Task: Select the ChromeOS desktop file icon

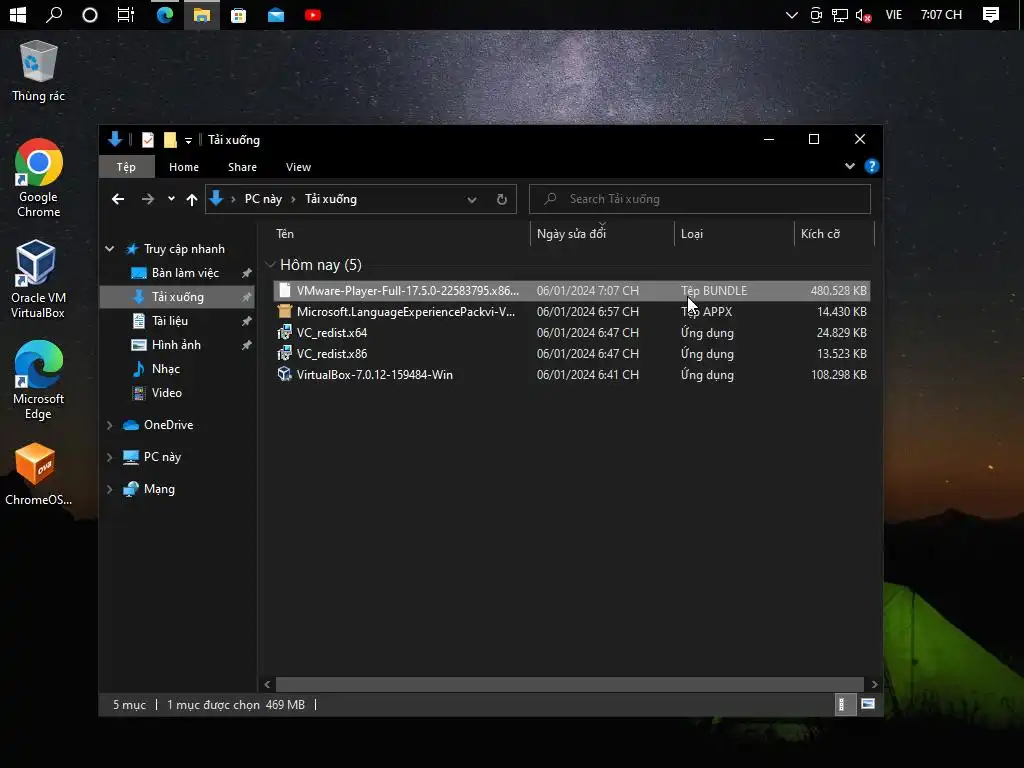Action: 38,474
